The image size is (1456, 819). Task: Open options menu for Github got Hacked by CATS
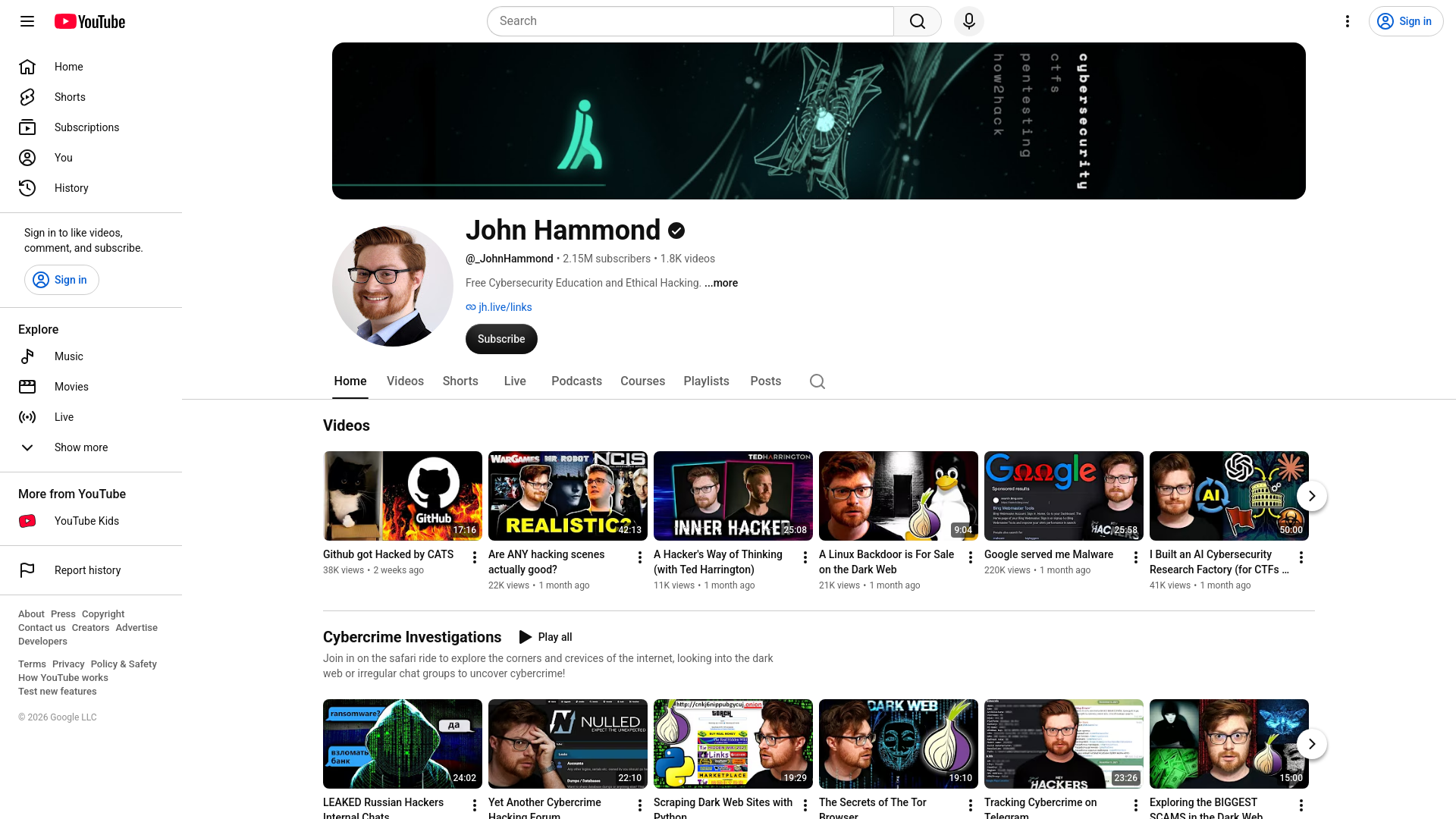coord(475,557)
